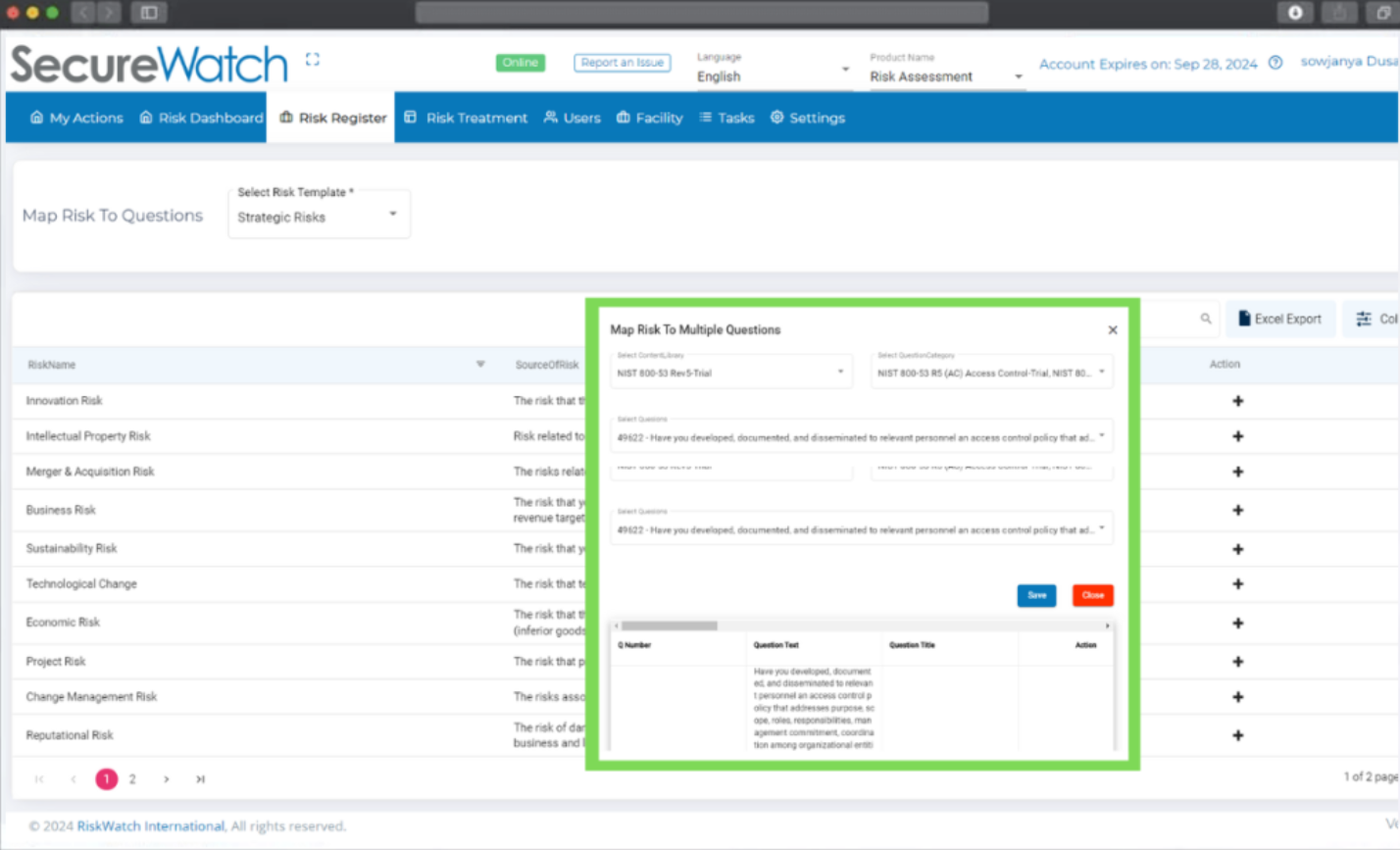The height and width of the screenshot is (850, 1400).
Task: Click the search magnifier icon above the table
Action: [x=1206, y=319]
